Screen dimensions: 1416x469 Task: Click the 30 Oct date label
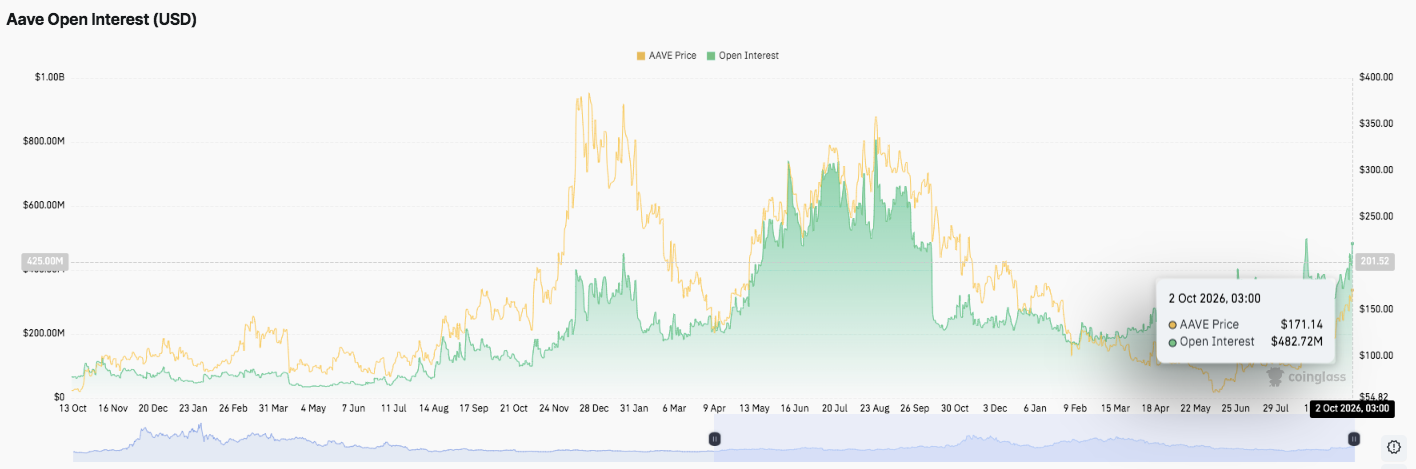click(955, 408)
